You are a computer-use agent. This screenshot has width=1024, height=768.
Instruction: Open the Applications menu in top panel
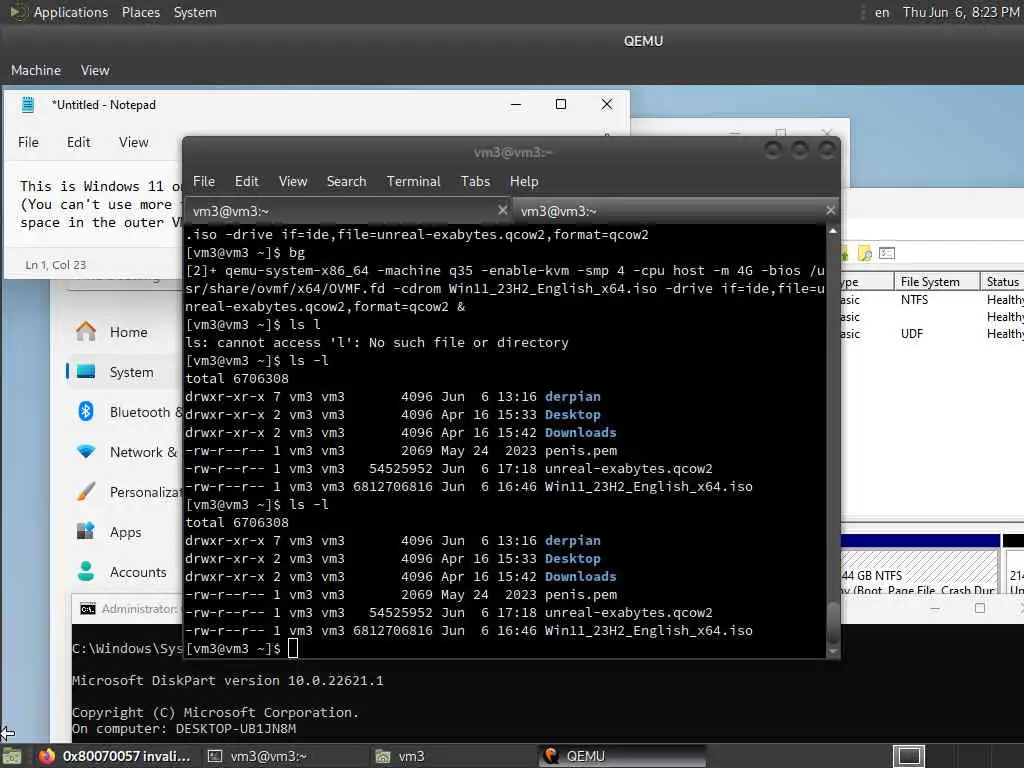click(x=71, y=12)
